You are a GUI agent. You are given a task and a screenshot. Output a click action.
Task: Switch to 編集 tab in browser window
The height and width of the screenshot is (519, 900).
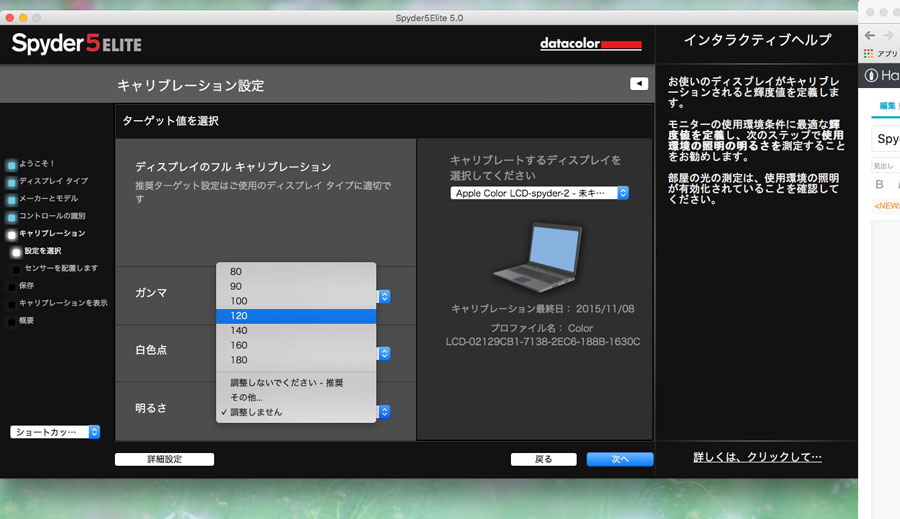(x=887, y=106)
